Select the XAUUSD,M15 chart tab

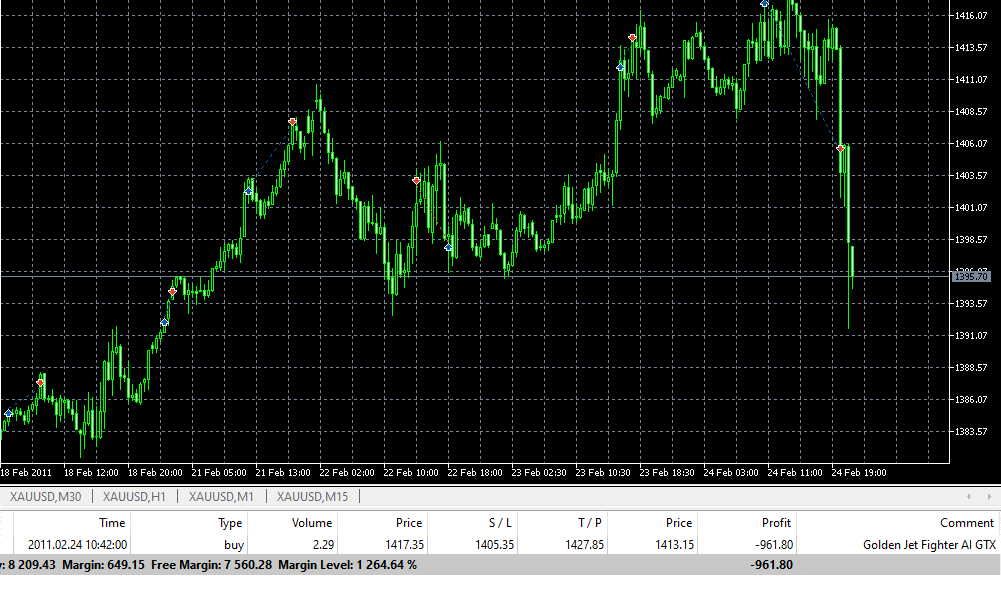click(312, 497)
